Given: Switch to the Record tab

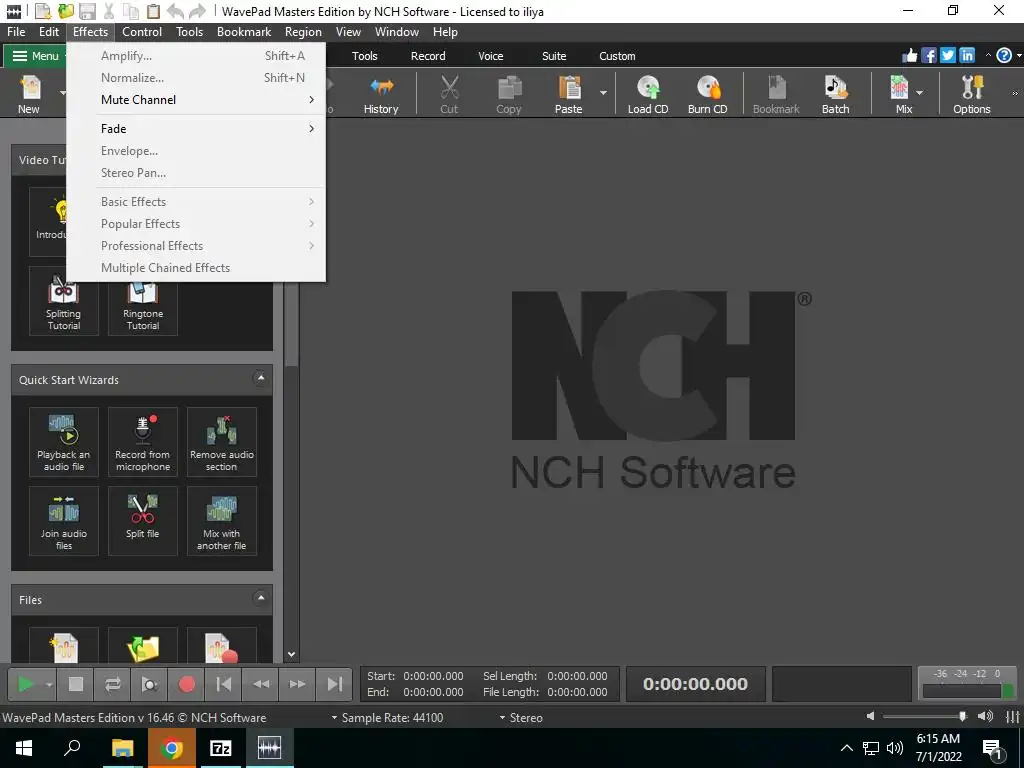Looking at the screenshot, I should pyautogui.click(x=428, y=56).
